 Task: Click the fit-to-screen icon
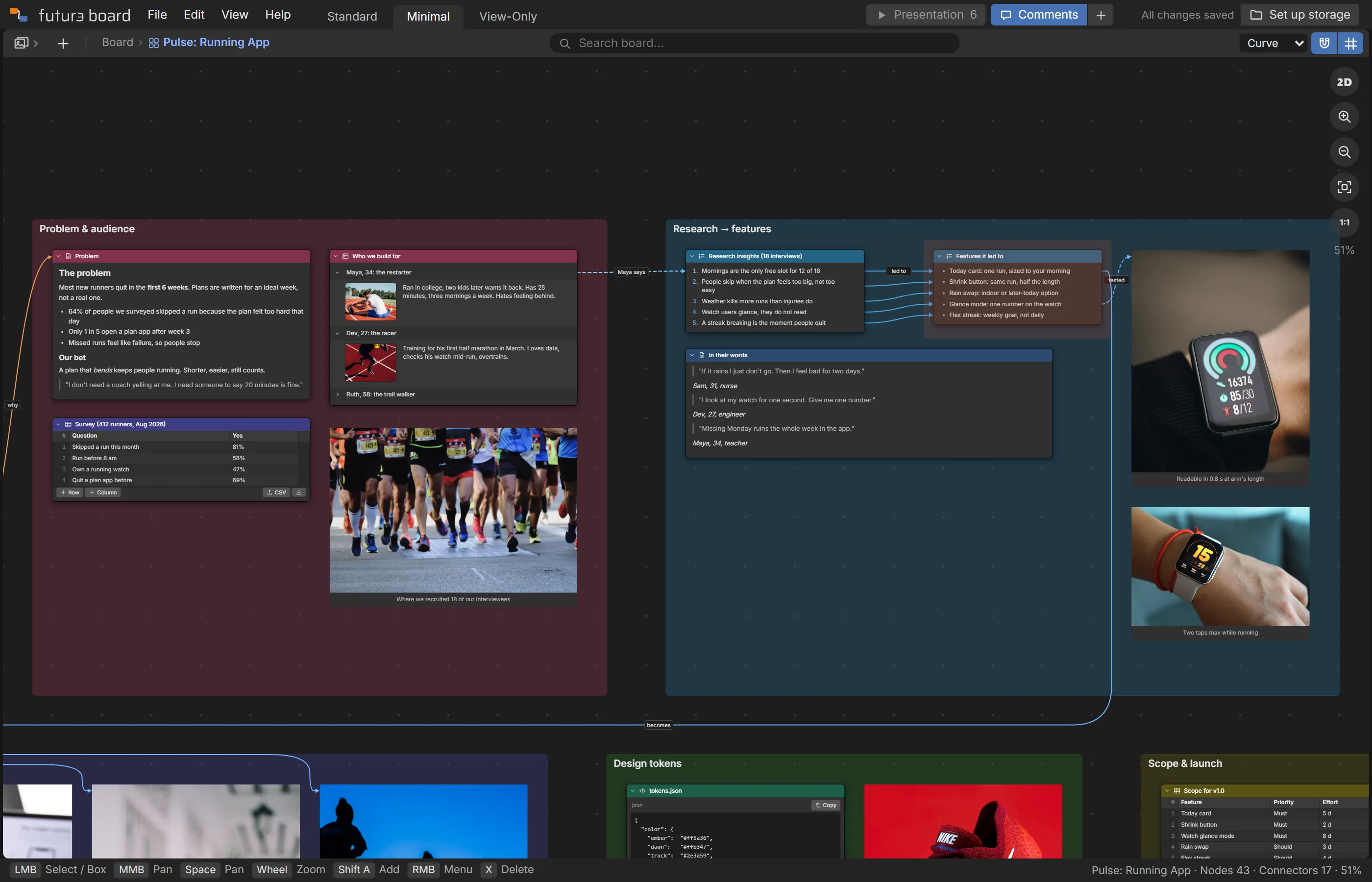1344,187
